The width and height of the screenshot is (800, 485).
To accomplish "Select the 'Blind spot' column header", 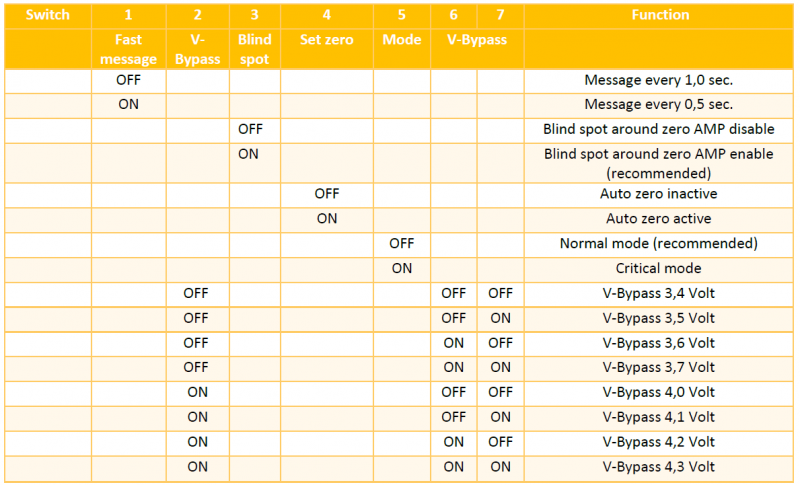I will (x=254, y=49).
